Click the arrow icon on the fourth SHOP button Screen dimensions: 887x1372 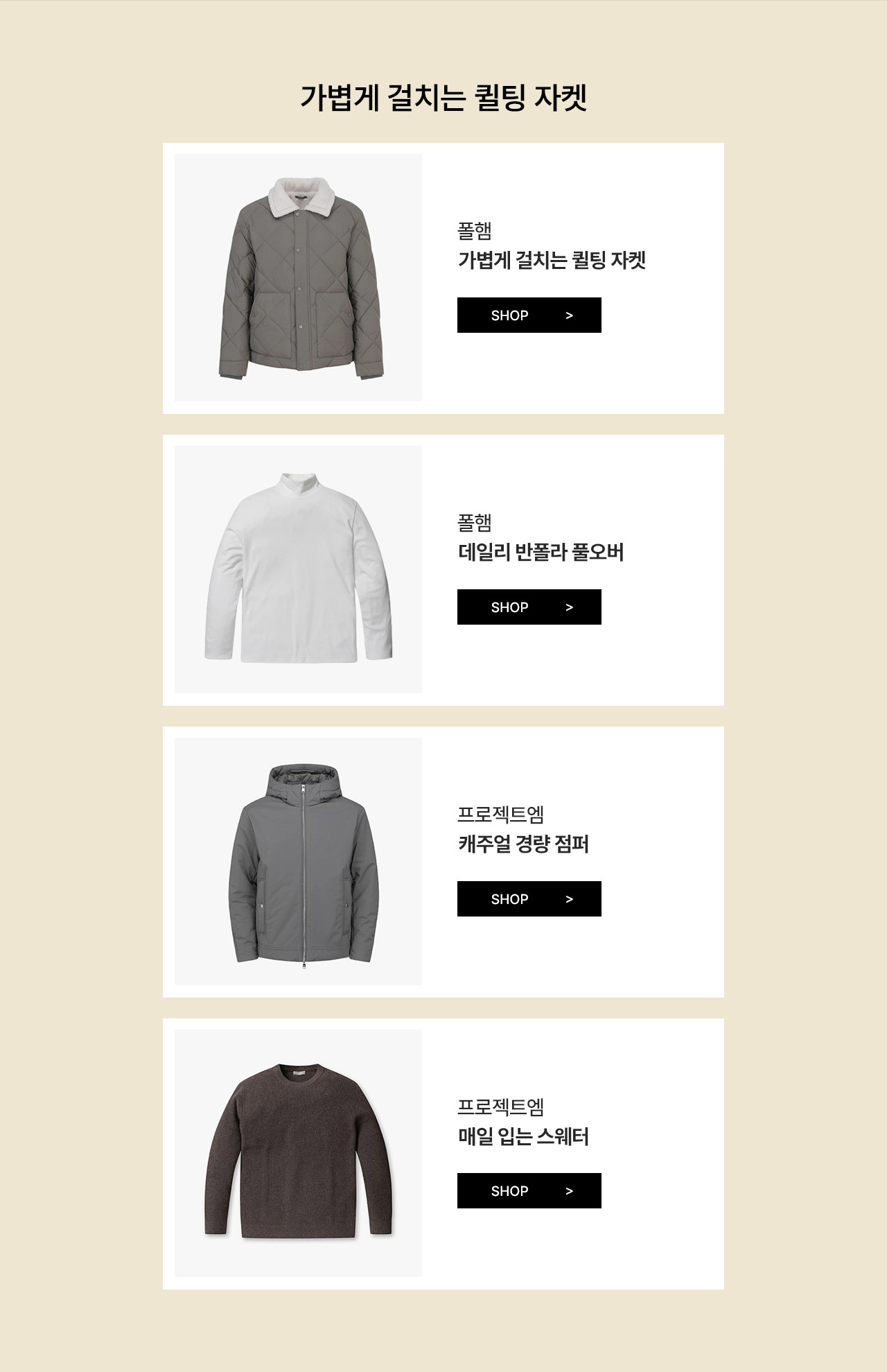coord(570,1192)
